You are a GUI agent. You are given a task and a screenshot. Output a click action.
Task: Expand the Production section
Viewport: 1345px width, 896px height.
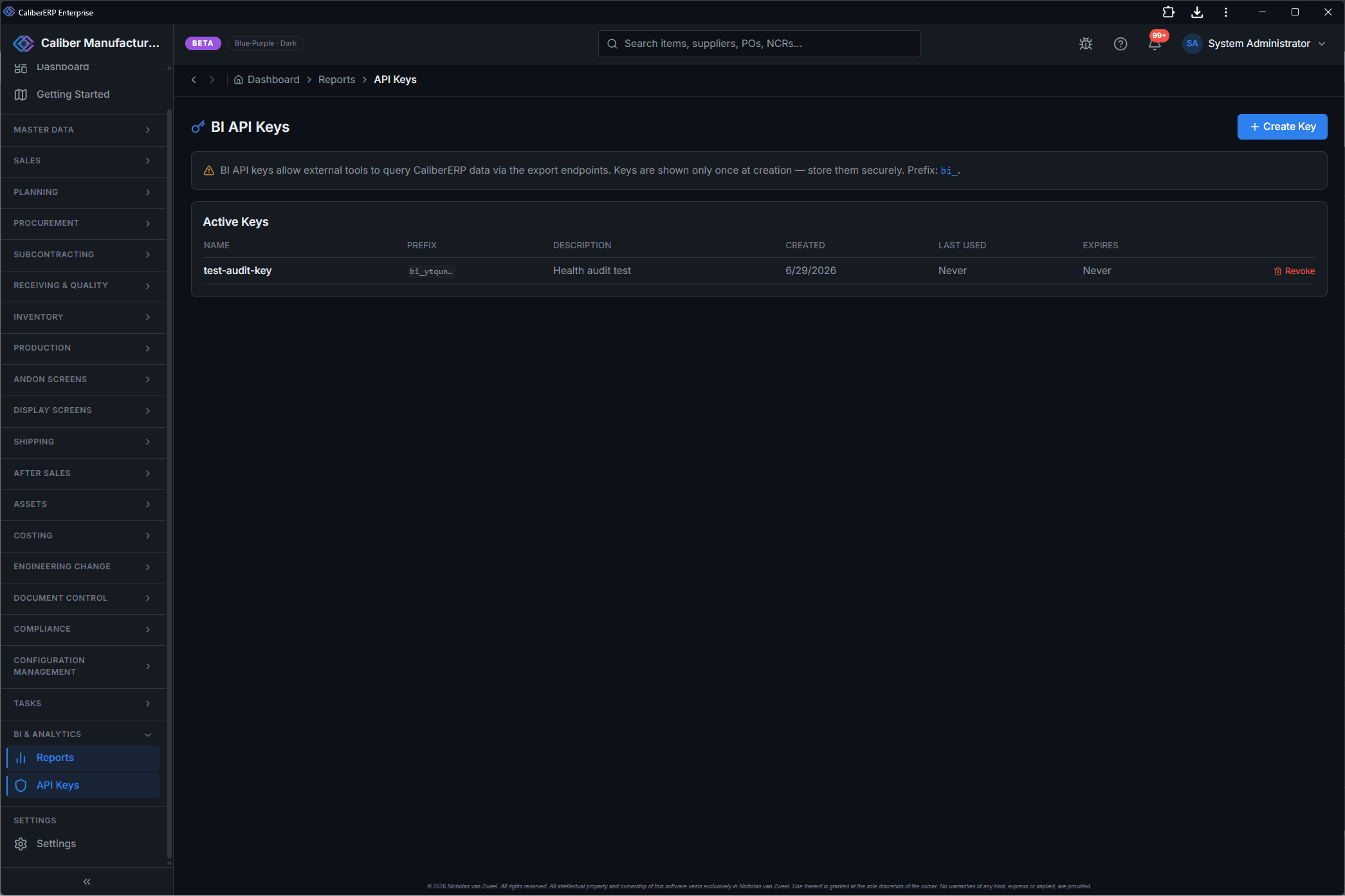[x=84, y=348]
